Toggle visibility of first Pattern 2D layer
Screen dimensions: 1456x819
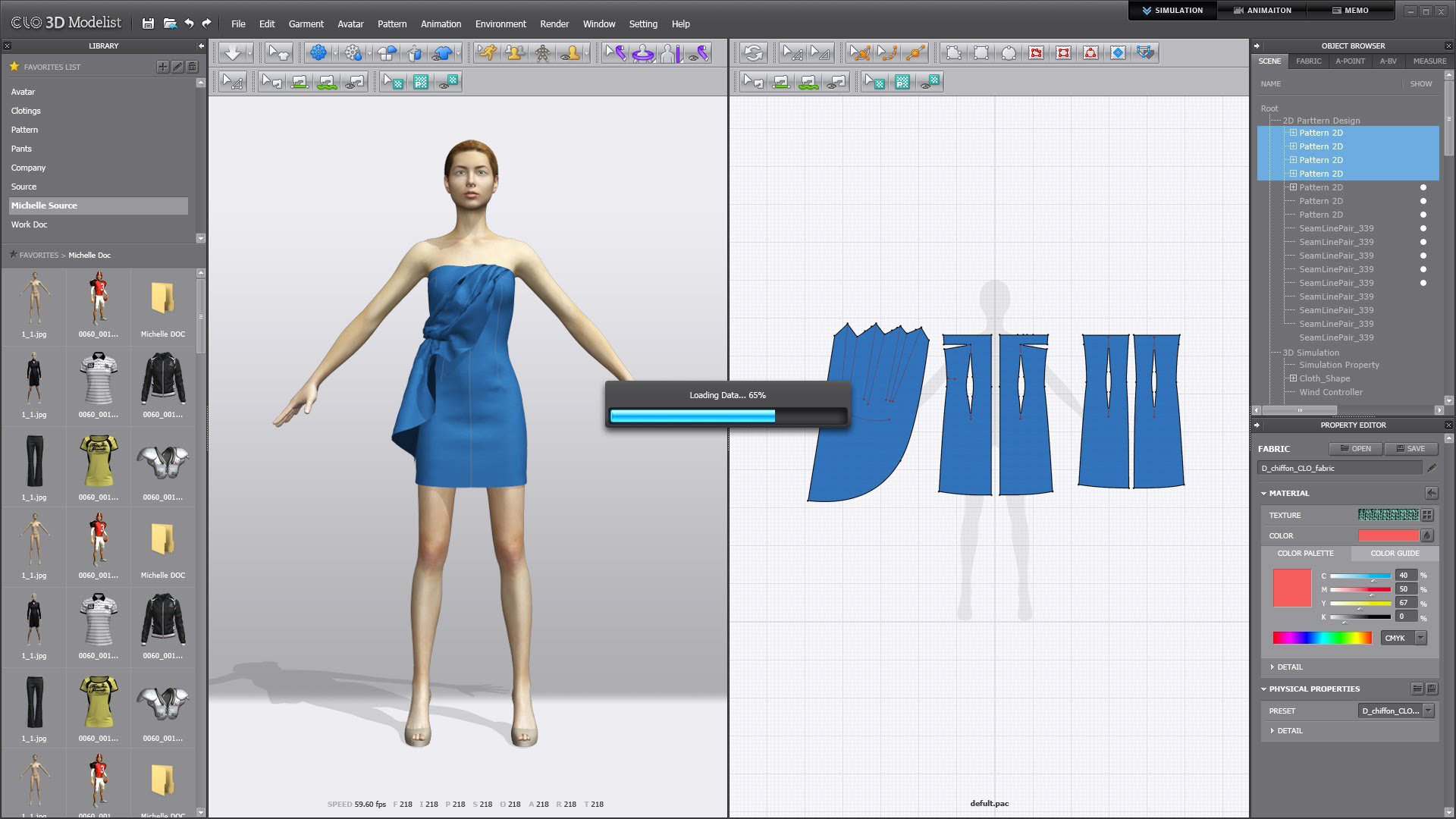(1421, 132)
